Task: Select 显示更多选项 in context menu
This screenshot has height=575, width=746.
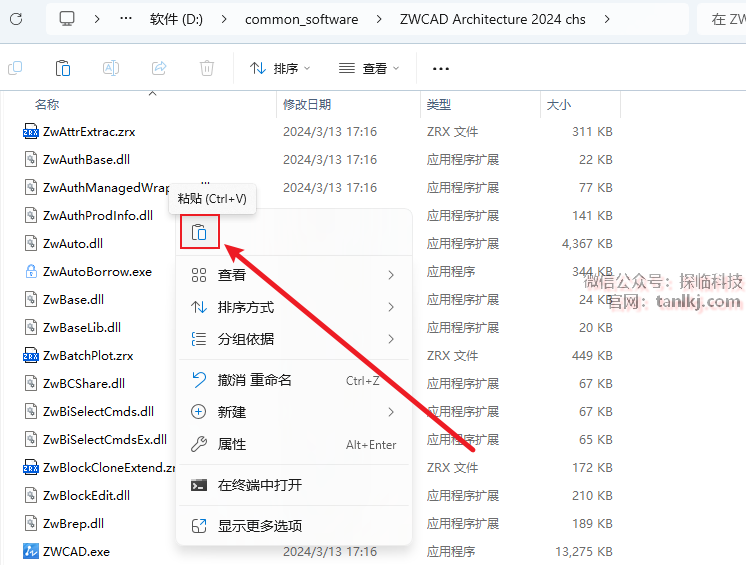Action: point(294,526)
